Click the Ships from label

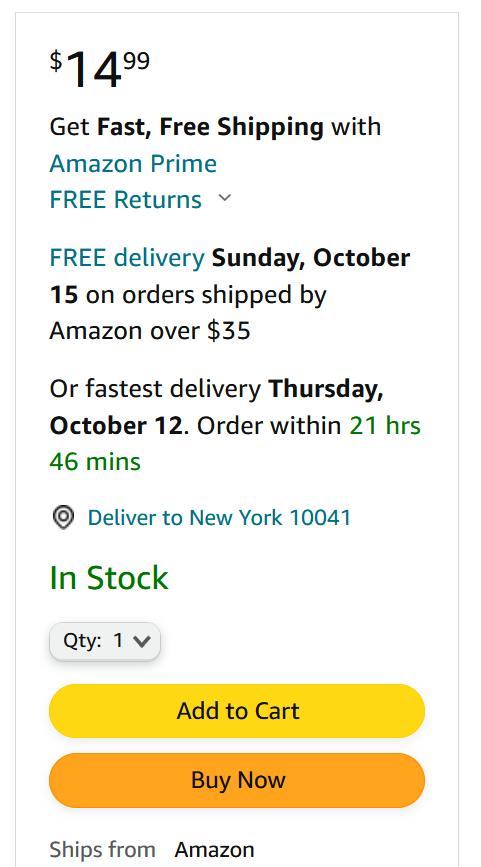click(102, 850)
